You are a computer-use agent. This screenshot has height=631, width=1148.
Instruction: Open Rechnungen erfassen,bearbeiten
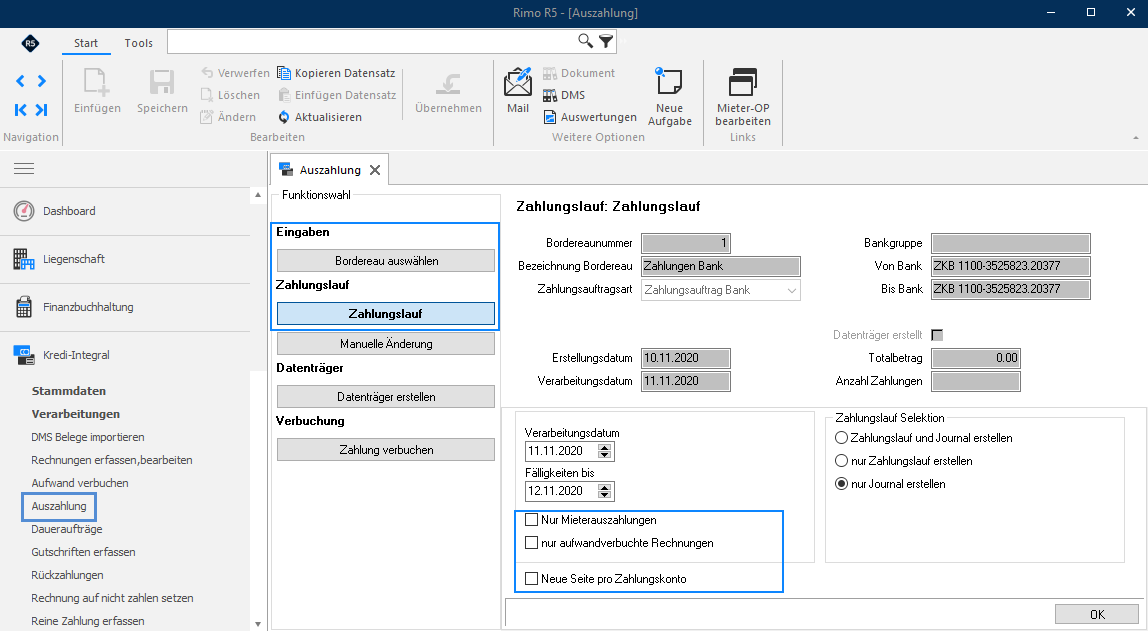click(x=112, y=460)
